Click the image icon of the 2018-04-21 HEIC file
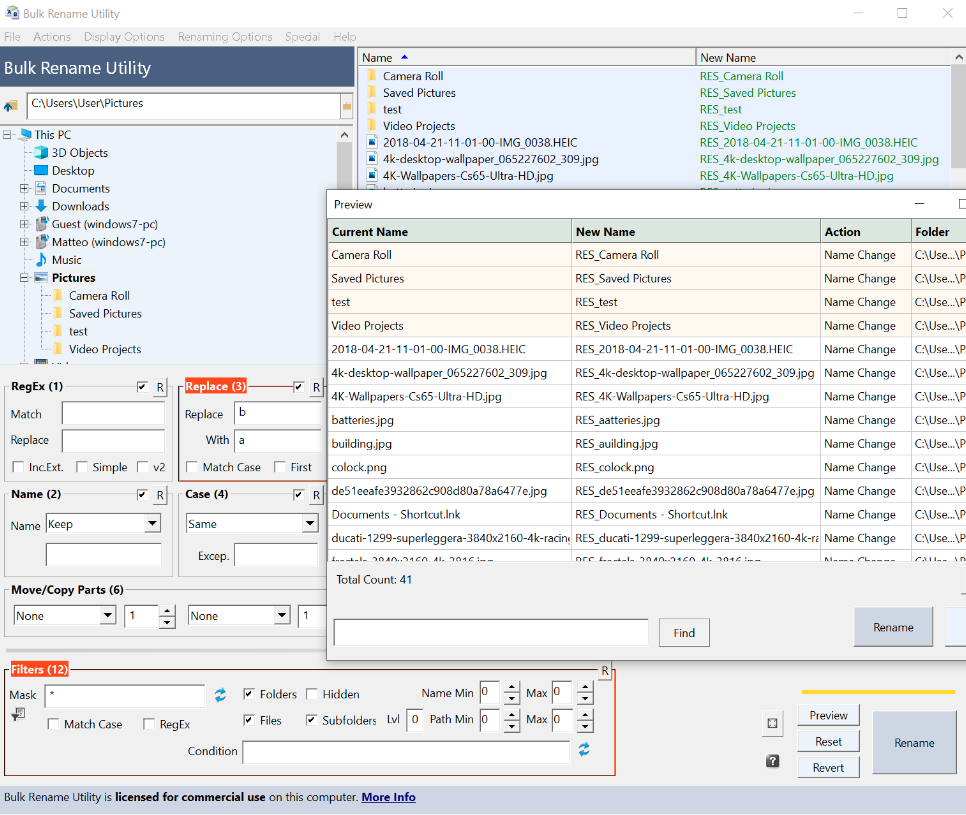Screen dimensions: 966x815 [x=371, y=142]
